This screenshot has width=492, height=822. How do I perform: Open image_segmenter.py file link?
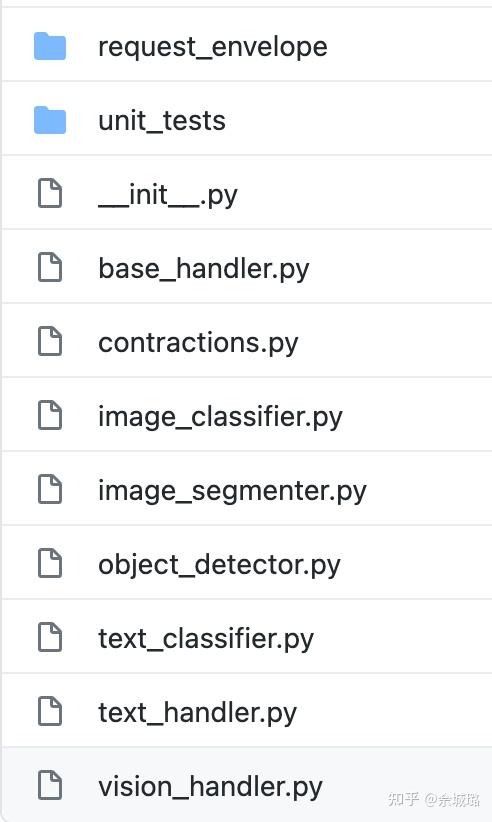232,491
